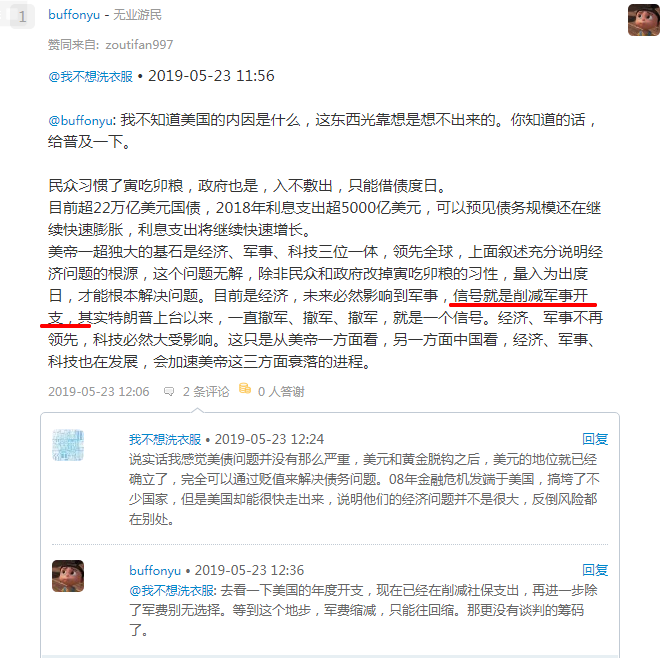The width and height of the screenshot is (669, 658).
Task: Click the @我不想洗衣服 mention above the quoted reply
Action: click(x=90, y=76)
